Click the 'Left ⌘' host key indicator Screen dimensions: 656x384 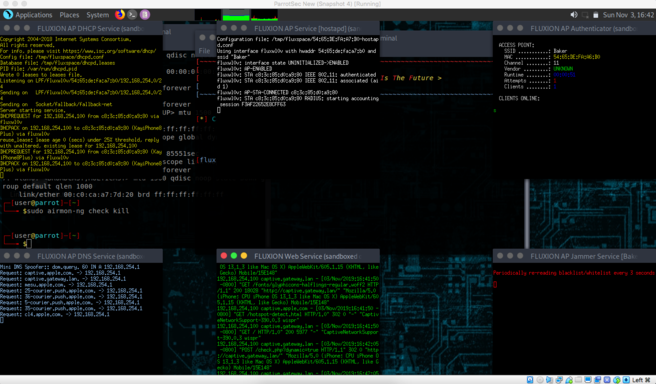pos(641,380)
